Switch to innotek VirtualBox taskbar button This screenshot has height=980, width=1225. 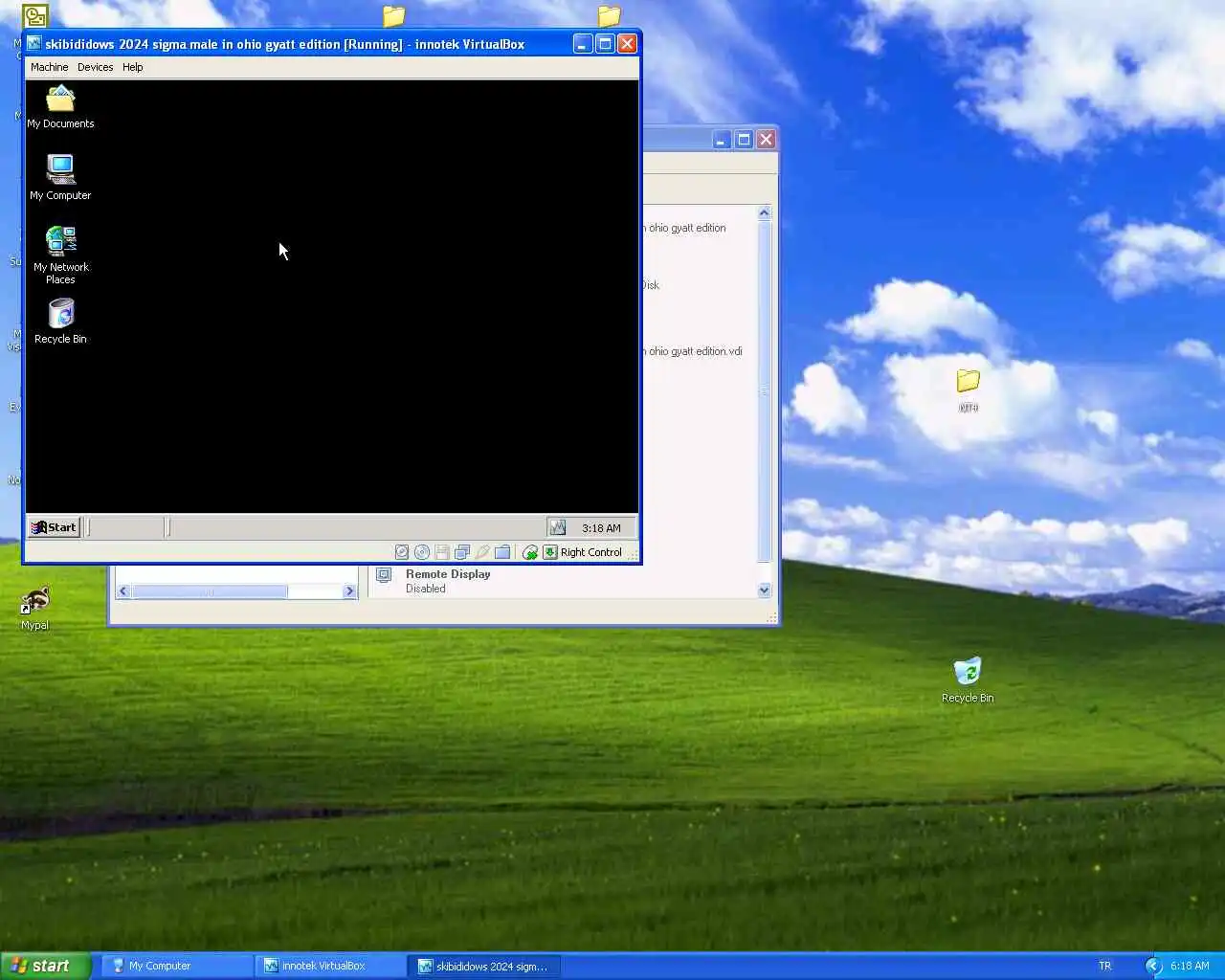click(329, 966)
